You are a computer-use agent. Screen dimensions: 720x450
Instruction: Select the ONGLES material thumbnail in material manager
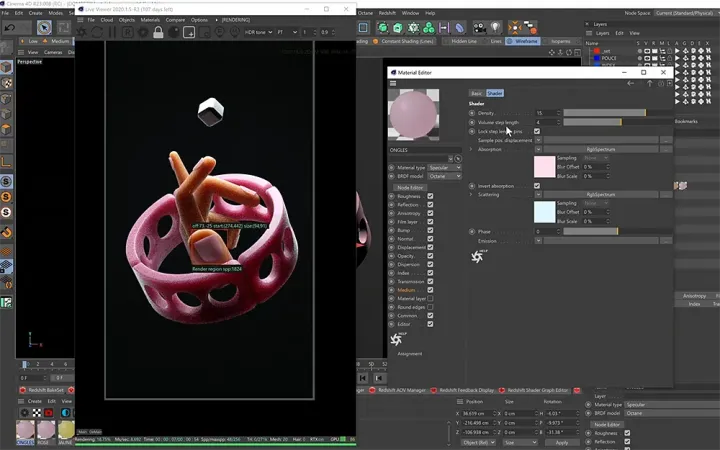25,432
